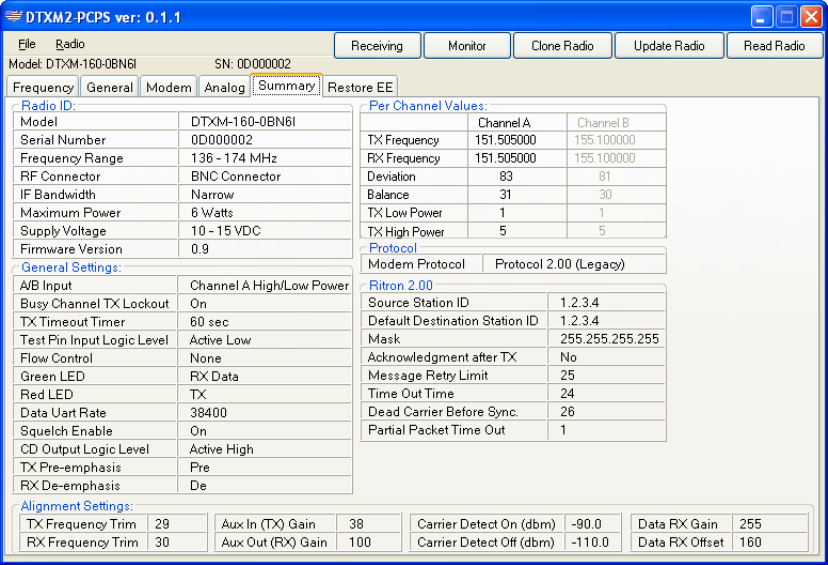Click the DTXM2-PCPS title bar flag icon
The image size is (828, 565).
pyautogui.click(x=13, y=16)
